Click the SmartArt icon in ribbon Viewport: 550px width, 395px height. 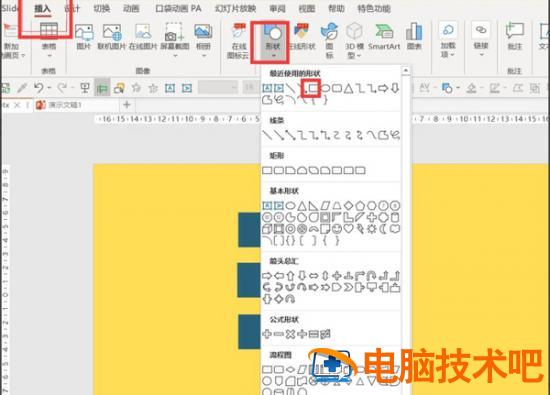[x=384, y=37]
